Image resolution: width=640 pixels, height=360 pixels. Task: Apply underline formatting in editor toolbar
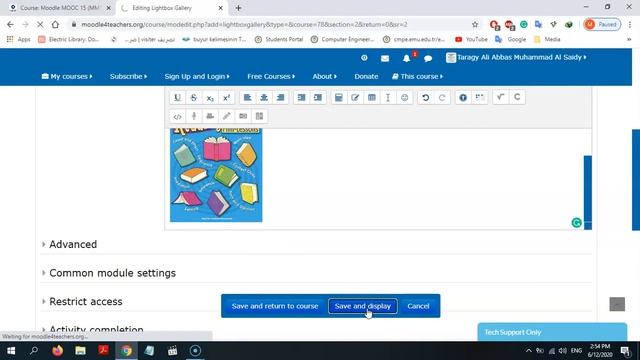pyautogui.click(x=177, y=98)
